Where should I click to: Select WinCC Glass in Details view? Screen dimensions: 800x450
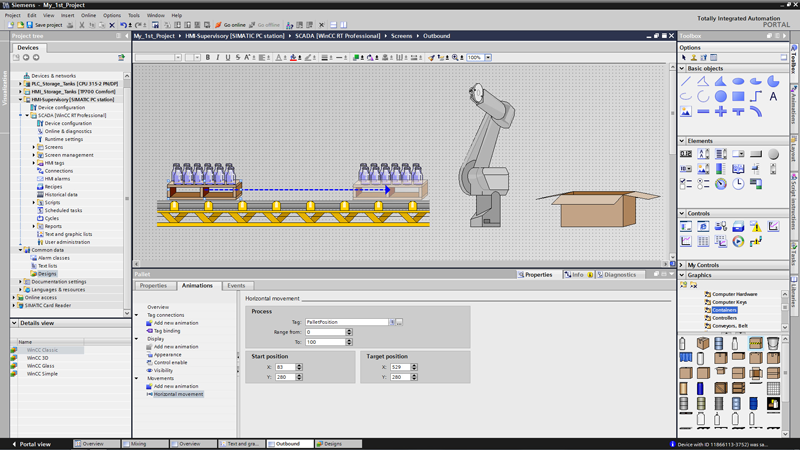click(40, 366)
